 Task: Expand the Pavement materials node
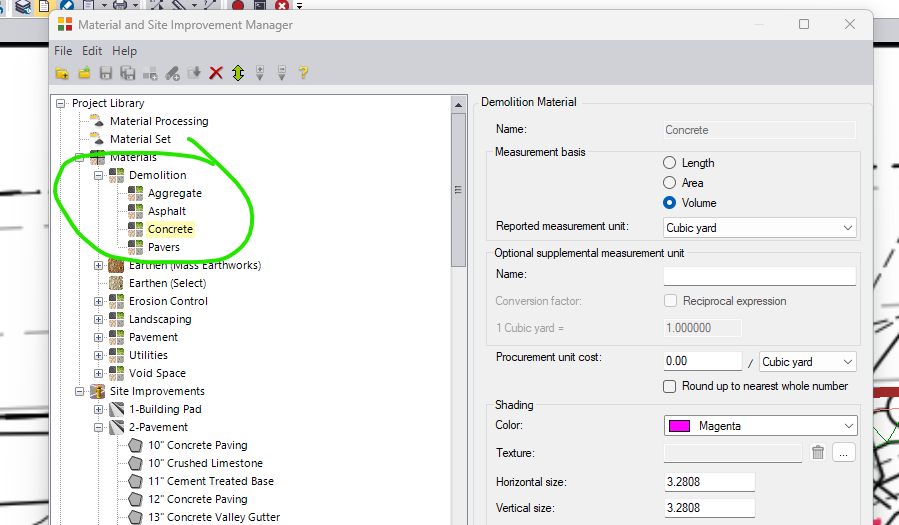pos(99,338)
